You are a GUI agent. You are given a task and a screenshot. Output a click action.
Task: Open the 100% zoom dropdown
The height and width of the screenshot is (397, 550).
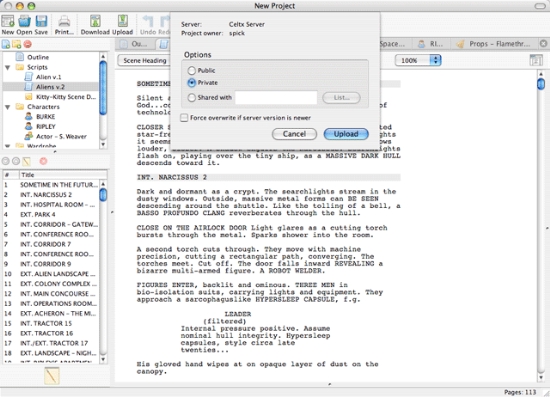[418, 60]
